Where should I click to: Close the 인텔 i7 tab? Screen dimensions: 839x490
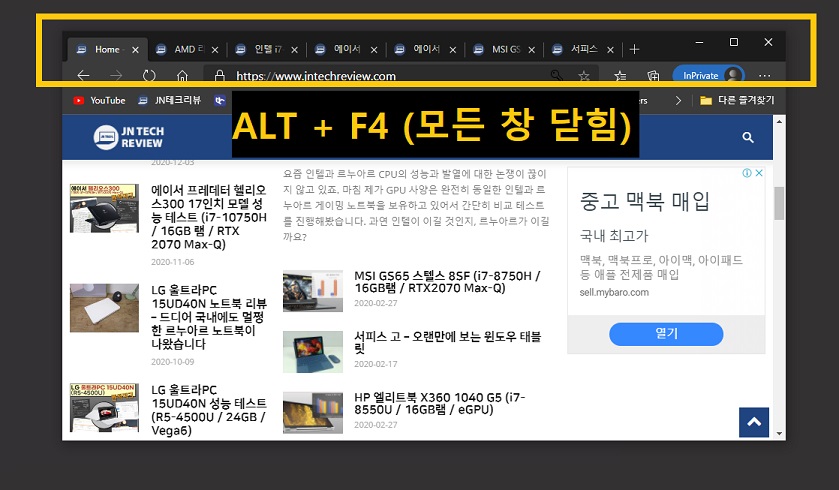point(294,50)
